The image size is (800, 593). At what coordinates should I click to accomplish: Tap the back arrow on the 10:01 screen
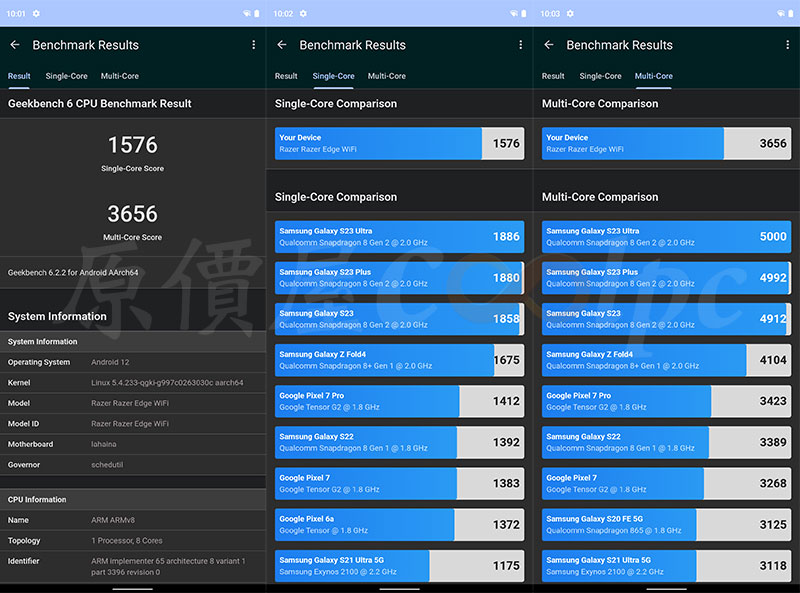pyautogui.click(x=15, y=45)
